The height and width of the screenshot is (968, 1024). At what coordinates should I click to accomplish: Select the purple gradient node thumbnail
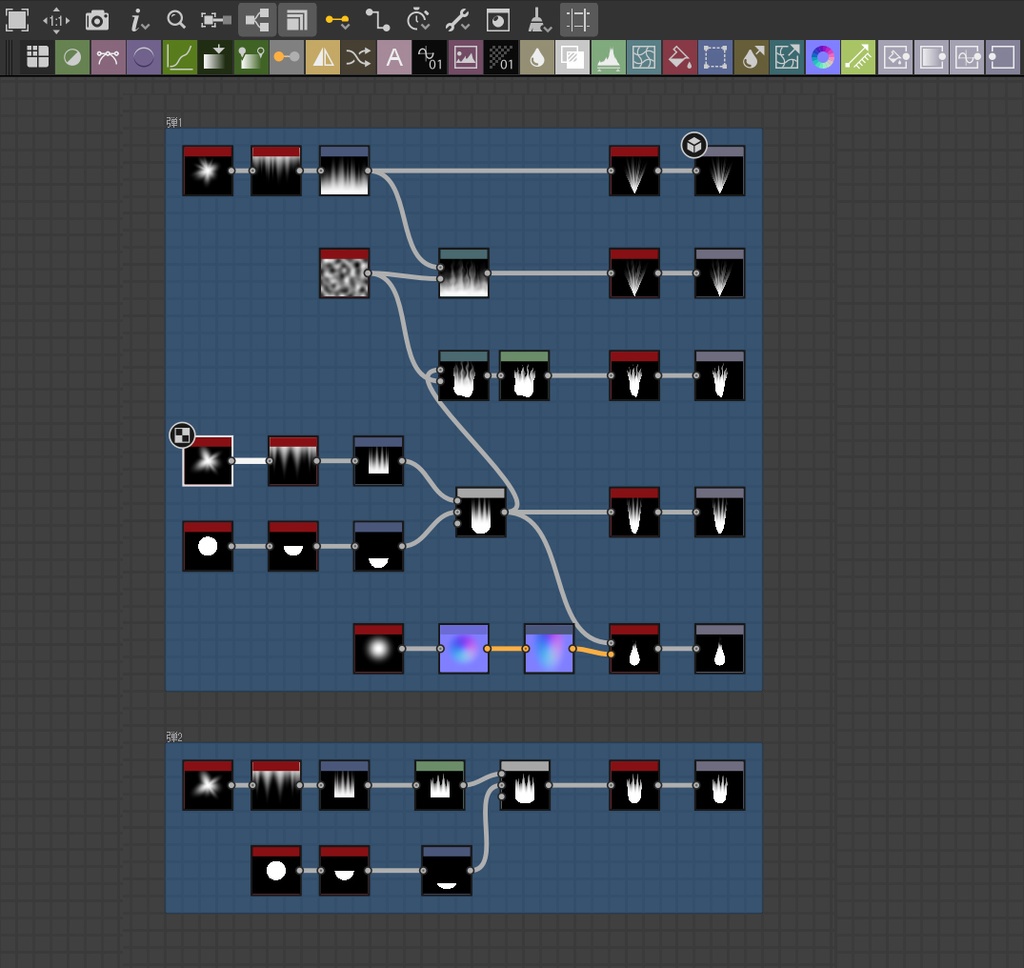[463, 650]
